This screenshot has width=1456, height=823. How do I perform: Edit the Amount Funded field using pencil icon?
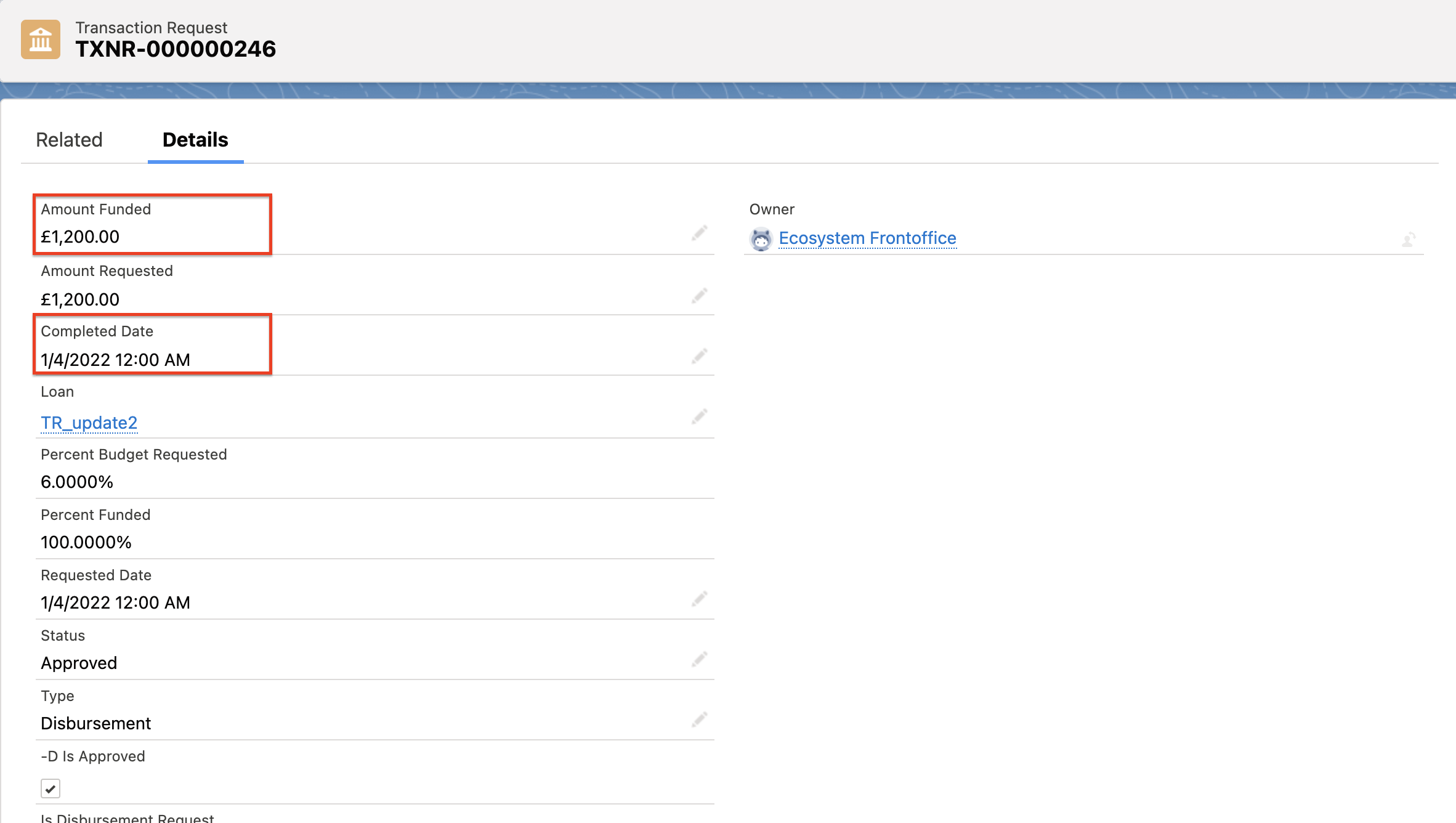click(700, 233)
